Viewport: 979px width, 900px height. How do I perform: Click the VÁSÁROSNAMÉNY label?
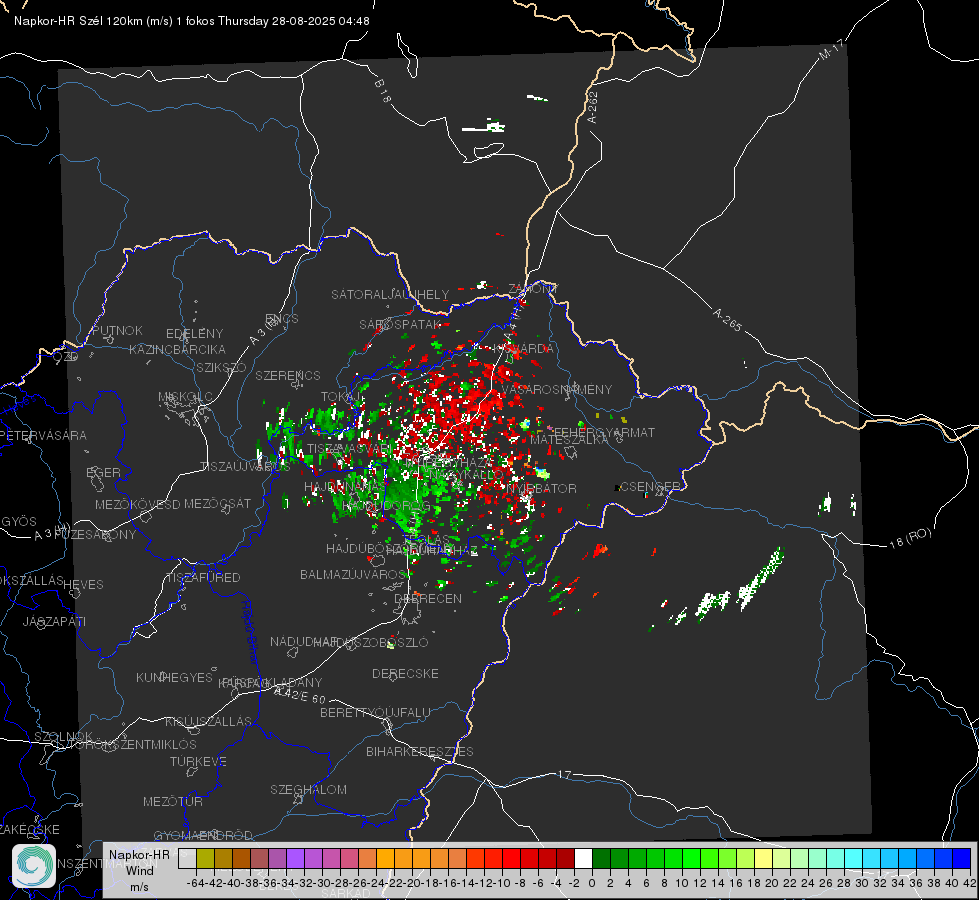tap(557, 389)
